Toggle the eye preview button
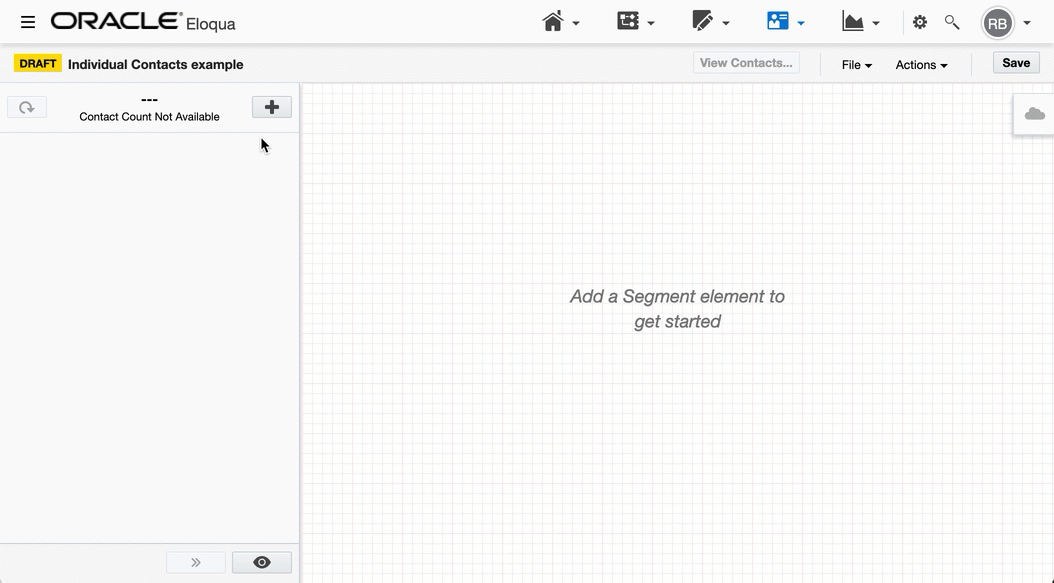This screenshot has height=583, width=1054. coord(262,562)
